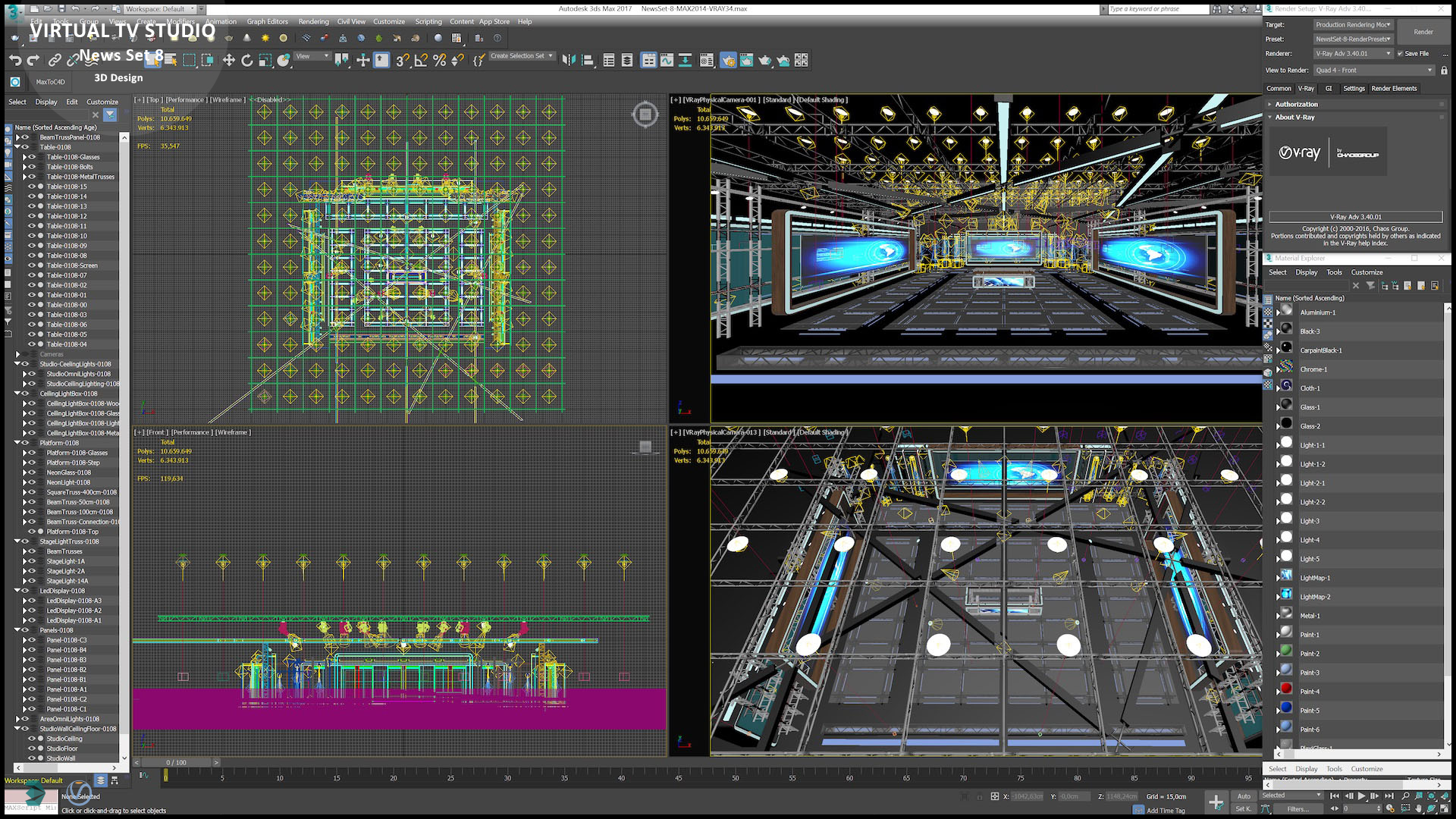Toggle the Angle Snap icon
Viewport: 1456px width, 819px height.
tap(421, 61)
